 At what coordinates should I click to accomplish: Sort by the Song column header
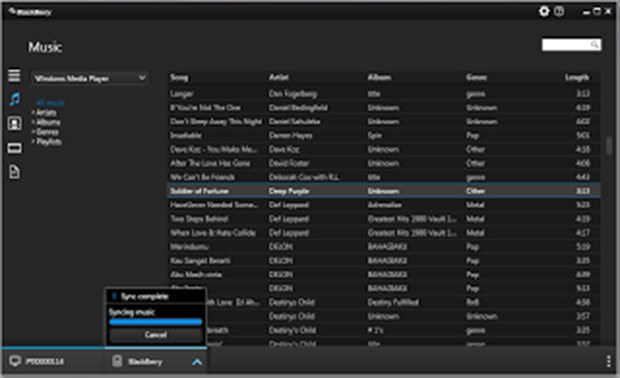(x=179, y=77)
